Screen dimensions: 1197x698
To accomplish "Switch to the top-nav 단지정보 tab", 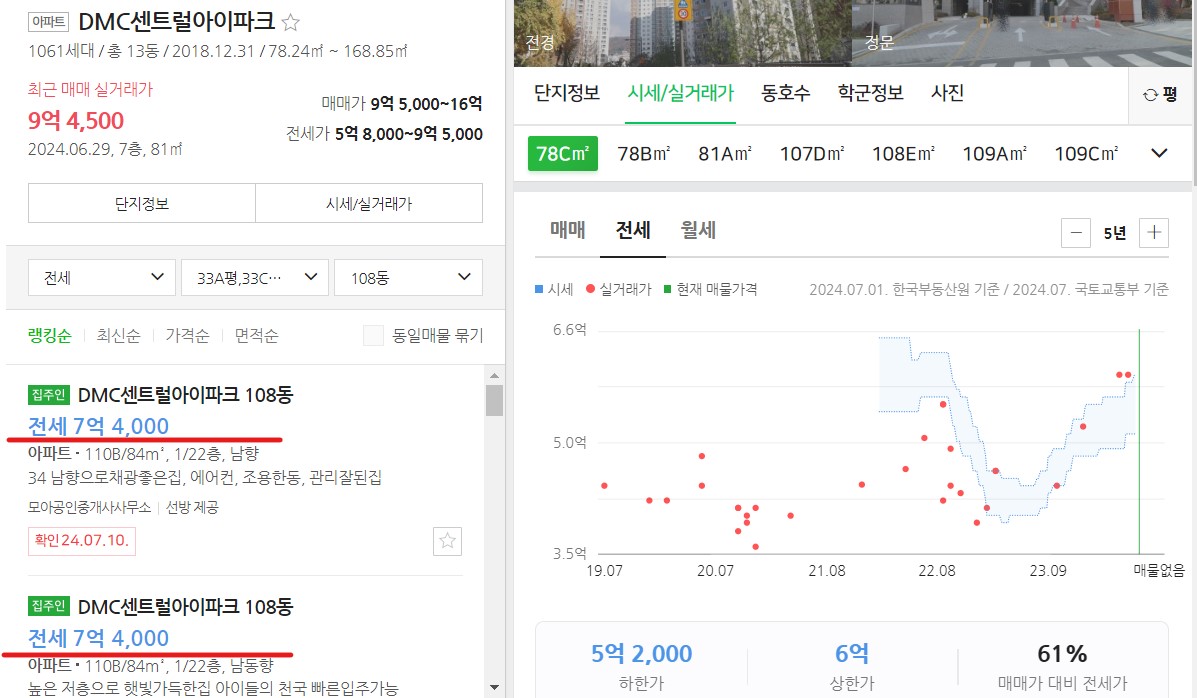I will click(566, 93).
